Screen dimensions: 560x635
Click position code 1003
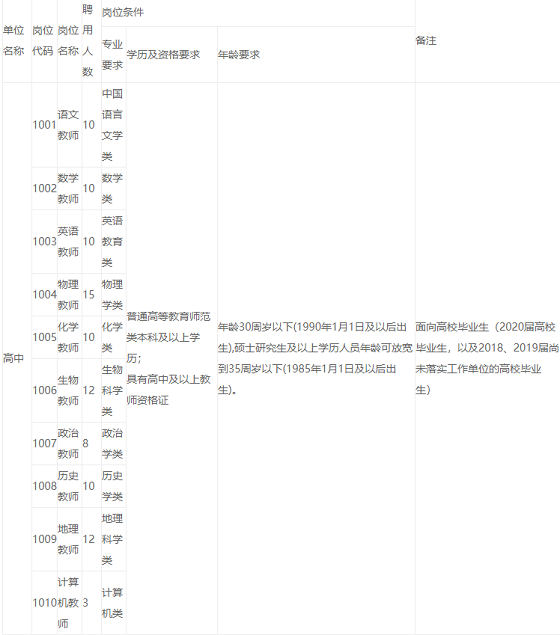[x=44, y=241]
